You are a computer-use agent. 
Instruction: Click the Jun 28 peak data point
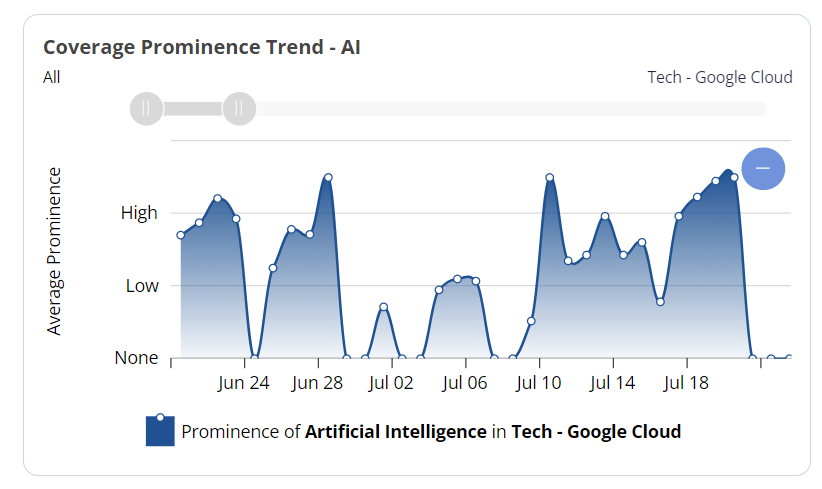pyautogui.click(x=327, y=178)
